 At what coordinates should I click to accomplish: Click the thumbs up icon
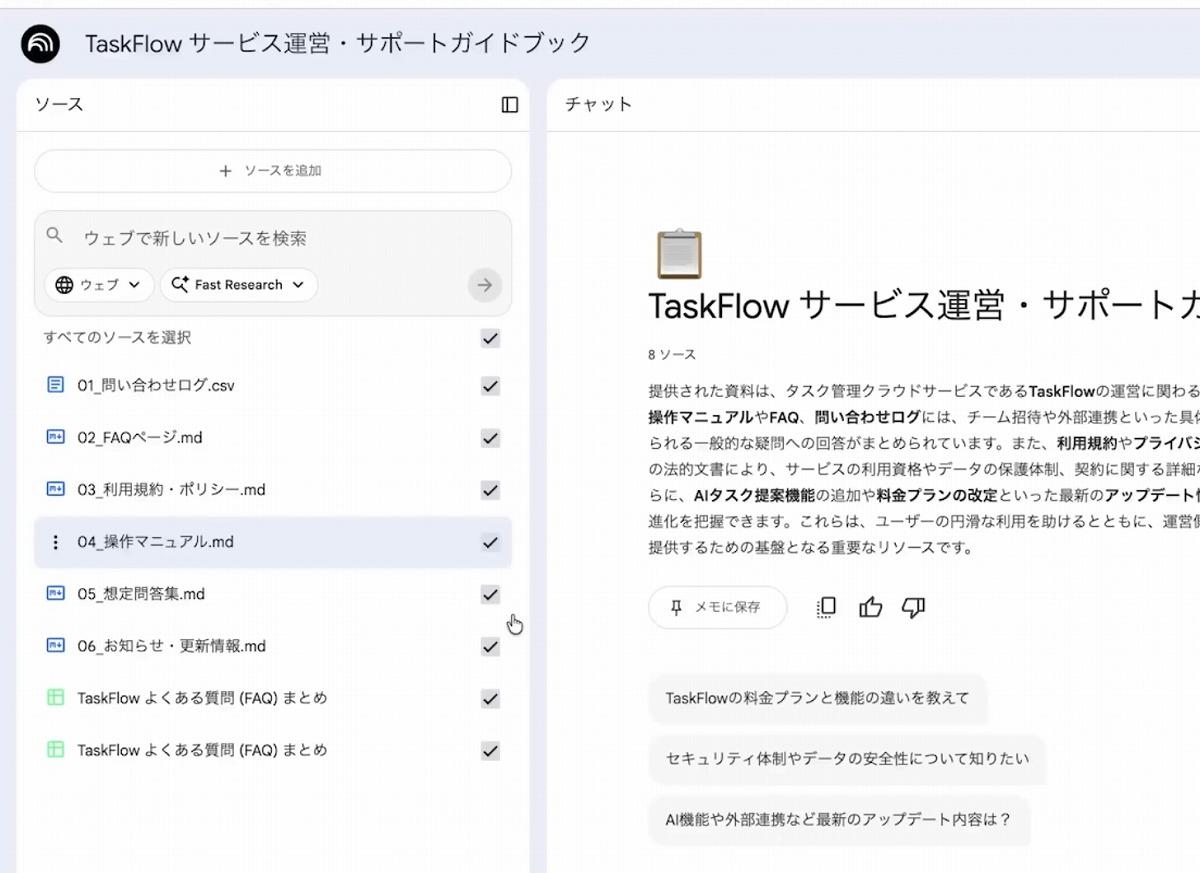click(870, 607)
